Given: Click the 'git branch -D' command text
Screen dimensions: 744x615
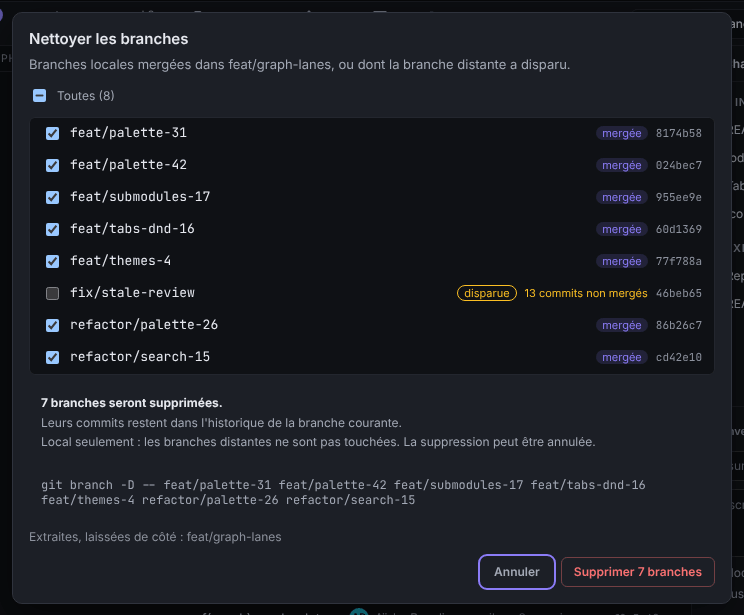Looking at the screenshot, I should [343, 493].
